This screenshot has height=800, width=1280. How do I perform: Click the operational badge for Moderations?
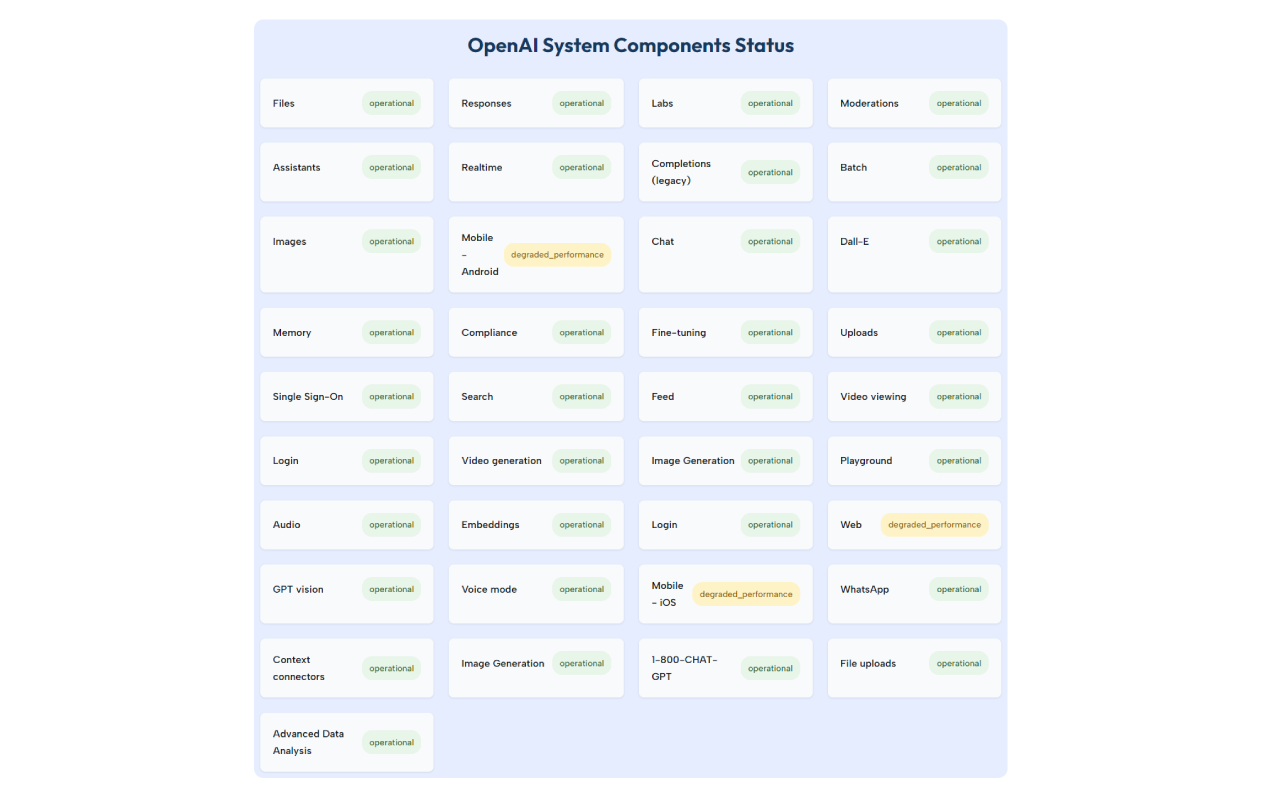[x=958, y=103]
